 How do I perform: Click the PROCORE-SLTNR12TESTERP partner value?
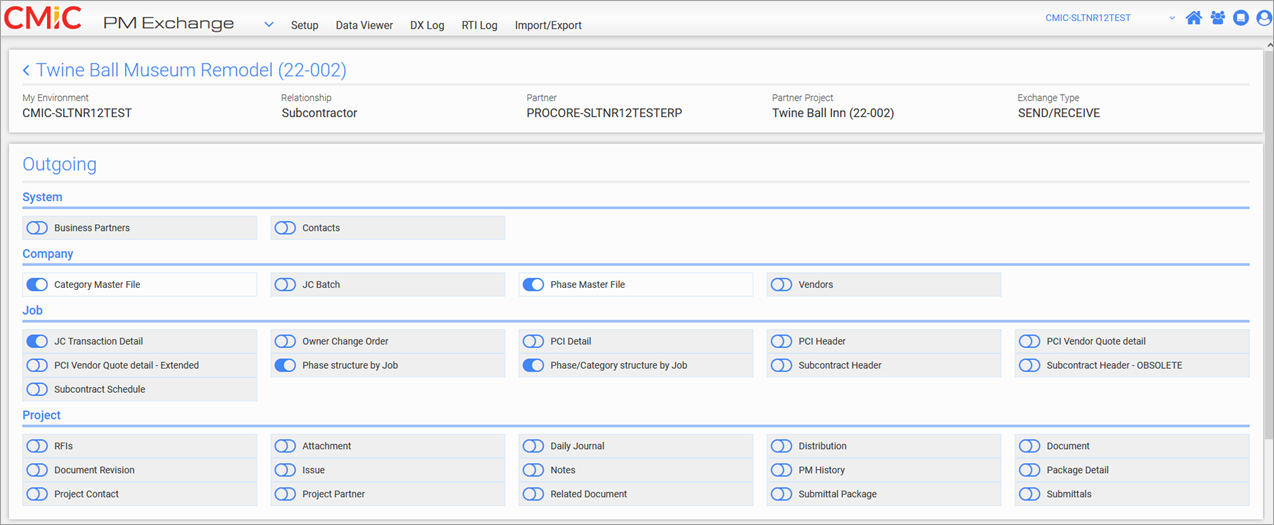[604, 113]
